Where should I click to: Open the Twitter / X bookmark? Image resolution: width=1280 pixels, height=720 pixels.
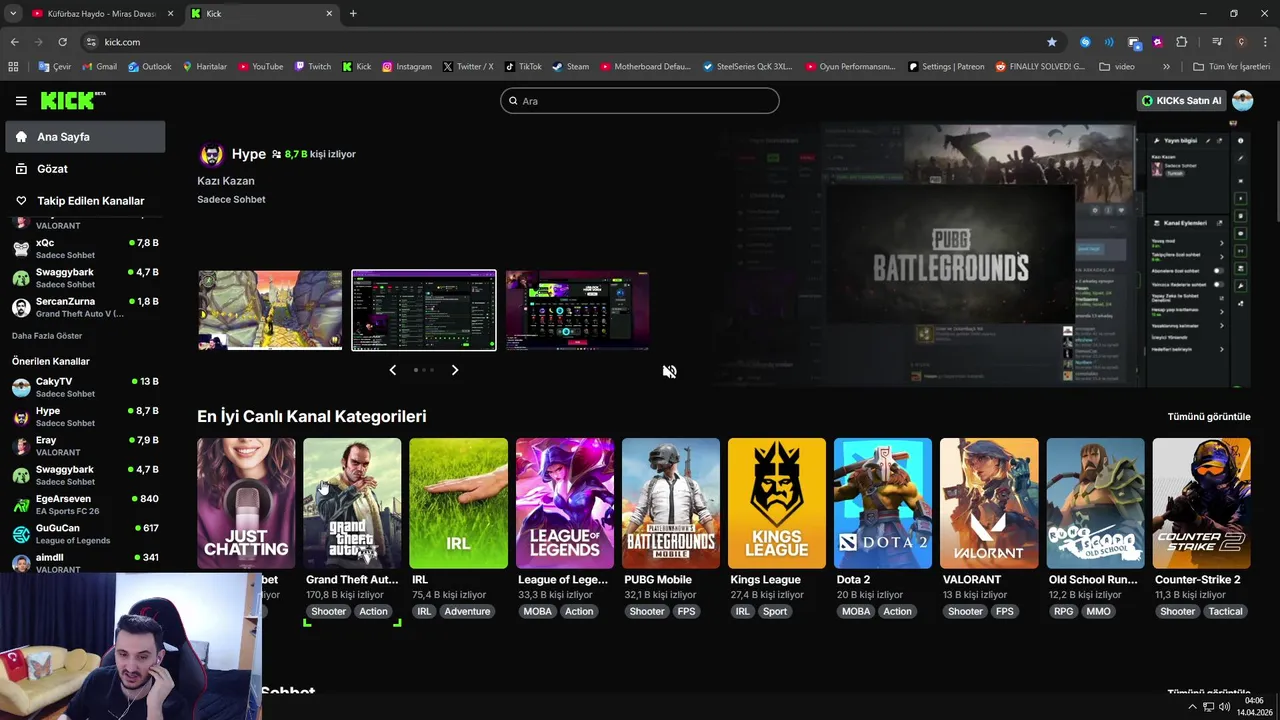(x=468, y=67)
